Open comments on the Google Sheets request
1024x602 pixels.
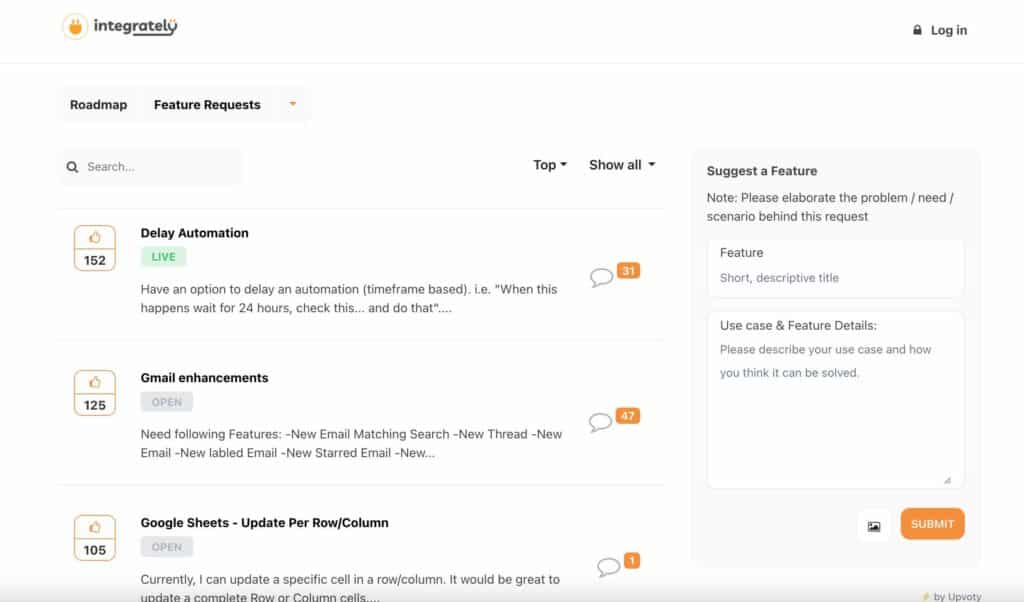[608, 567]
